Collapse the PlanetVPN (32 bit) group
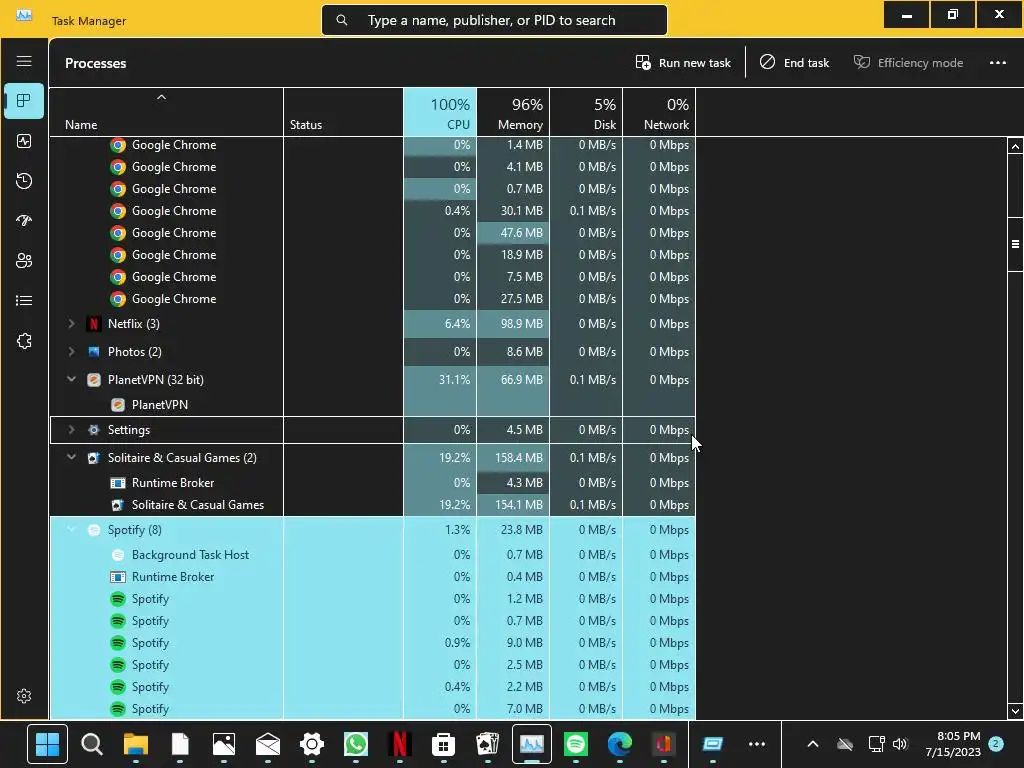Viewport: 1024px width, 768px height. [71, 379]
